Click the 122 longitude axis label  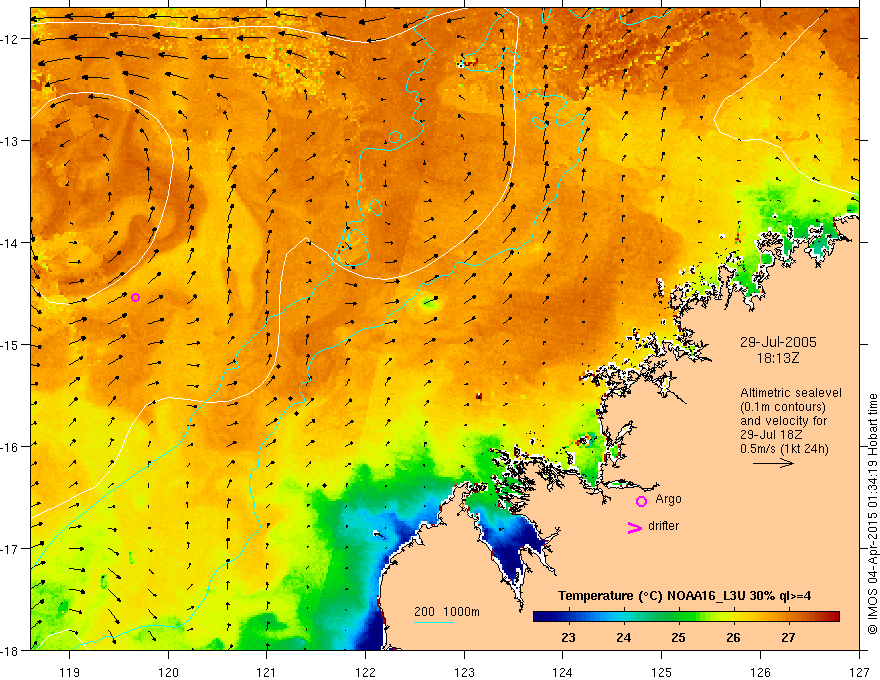point(365,672)
